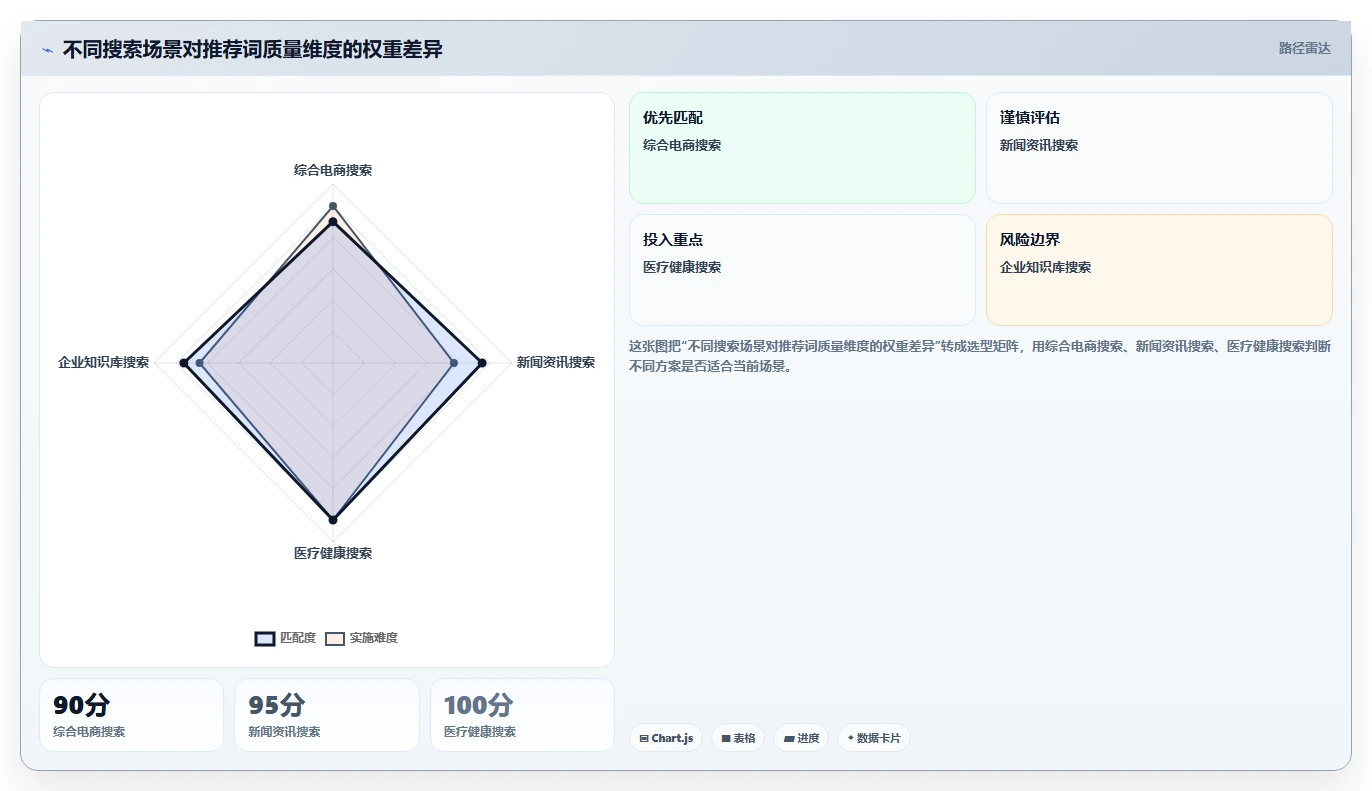
Task: Select the 表格 tag
Action: [x=738, y=738]
